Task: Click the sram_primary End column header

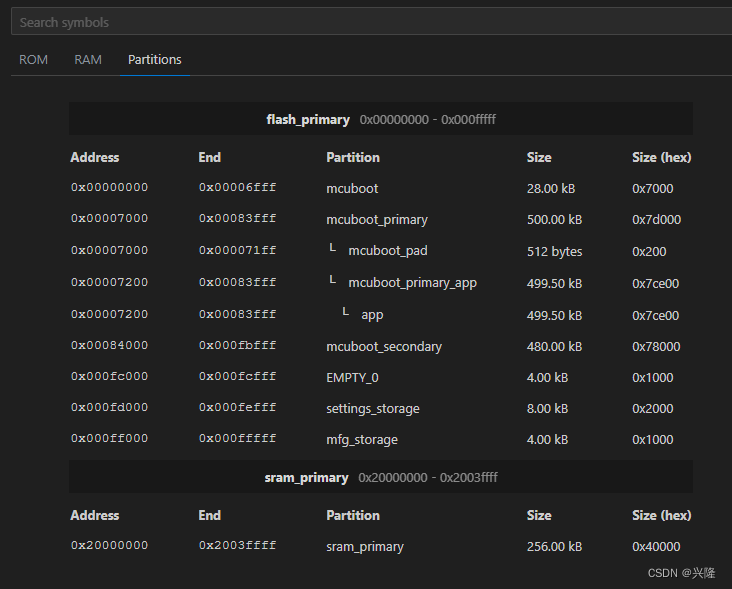Action: (x=210, y=515)
